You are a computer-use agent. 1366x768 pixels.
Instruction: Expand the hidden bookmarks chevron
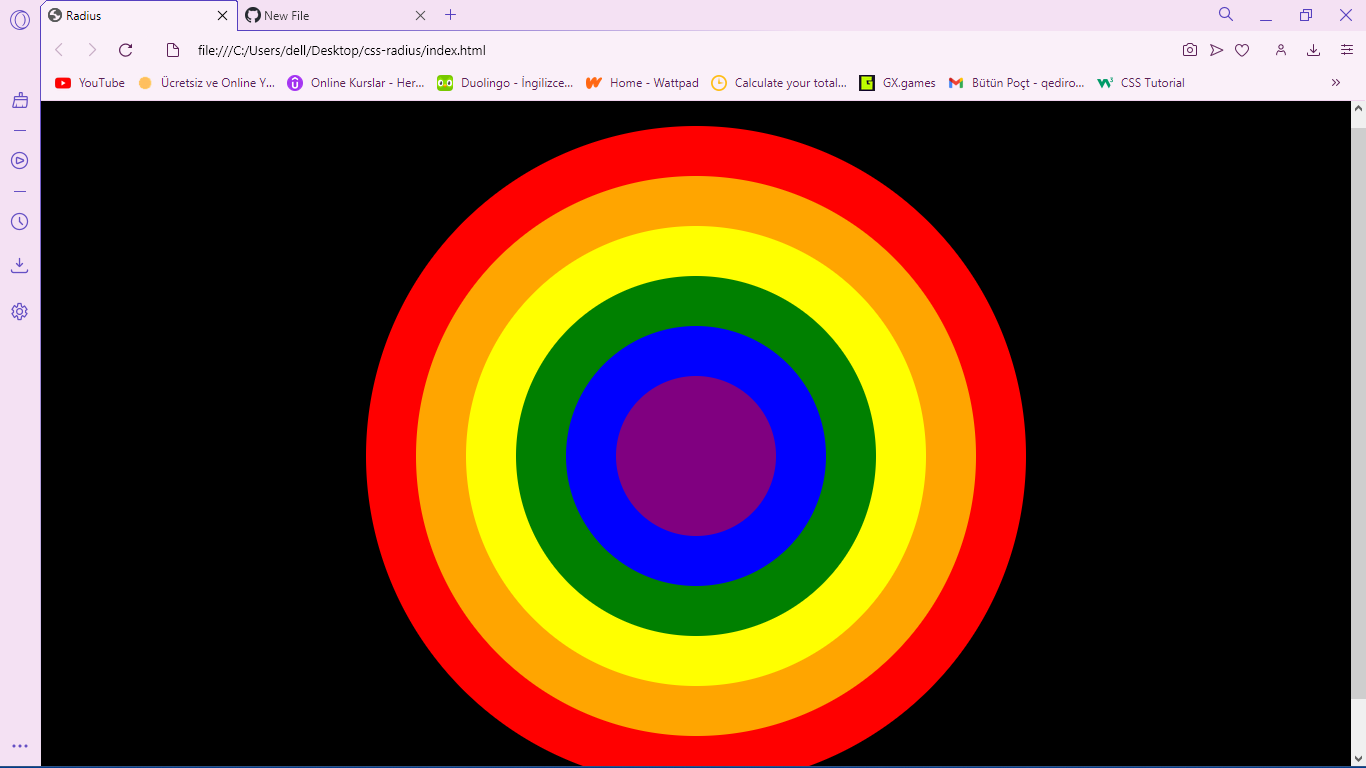1336,83
